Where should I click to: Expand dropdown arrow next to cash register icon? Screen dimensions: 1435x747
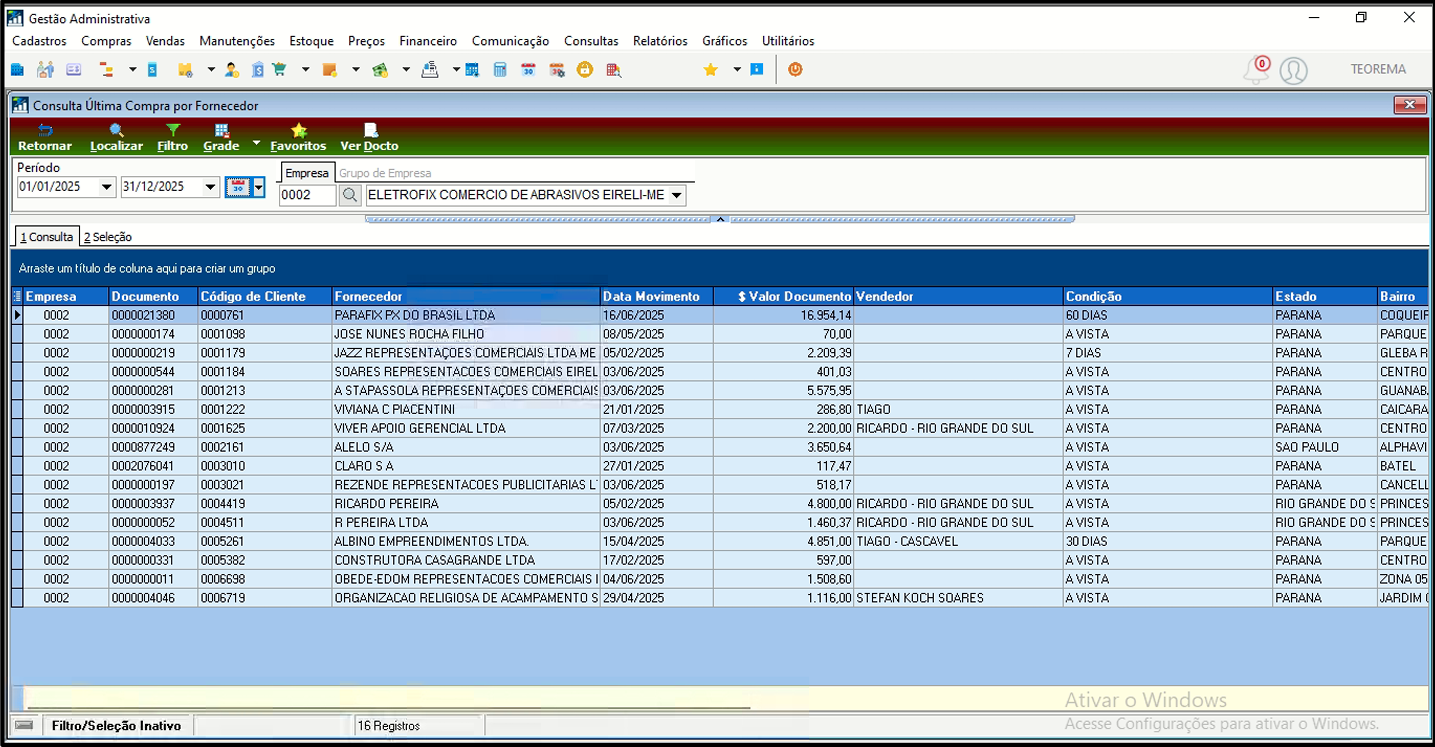[x=456, y=70]
